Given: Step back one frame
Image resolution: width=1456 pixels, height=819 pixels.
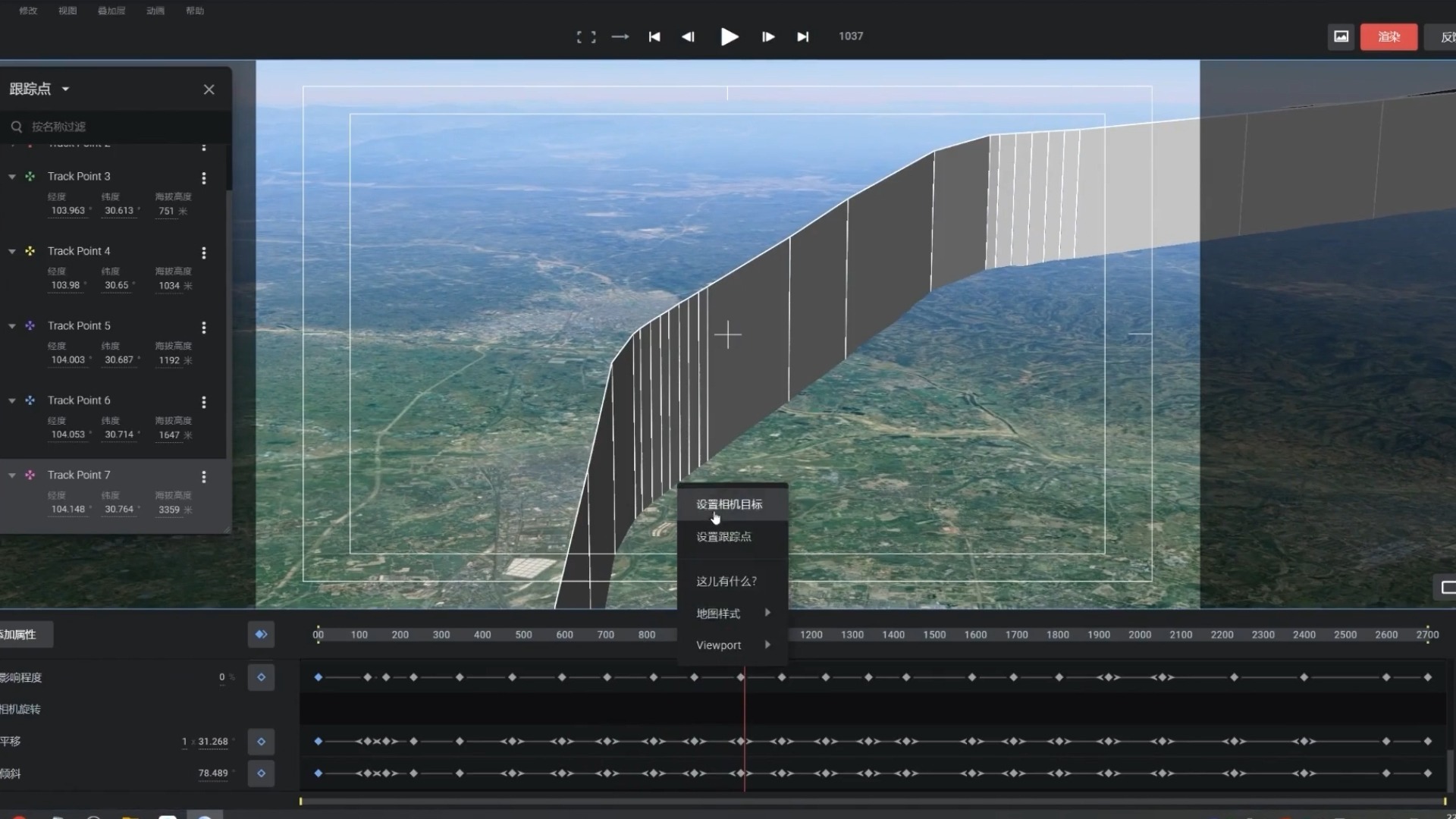Looking at the screenshot, I should pos(688,36).
